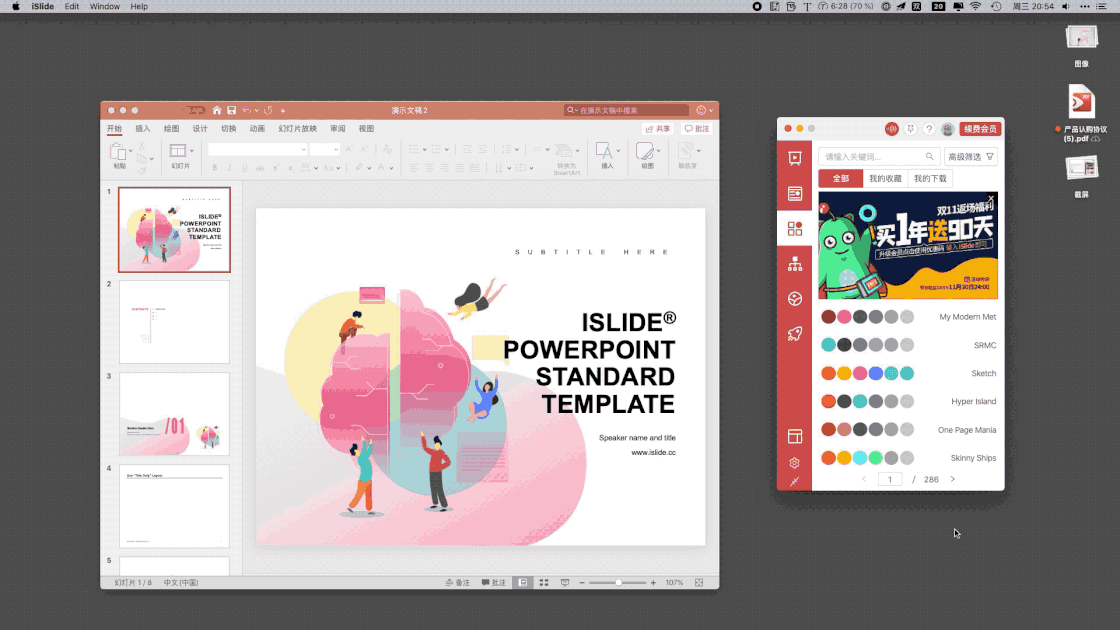This screenshot has height=630, width=1120.
Task: Click the smiley feedback icon in PowerPoint
Action: click(x=701, y=110)
